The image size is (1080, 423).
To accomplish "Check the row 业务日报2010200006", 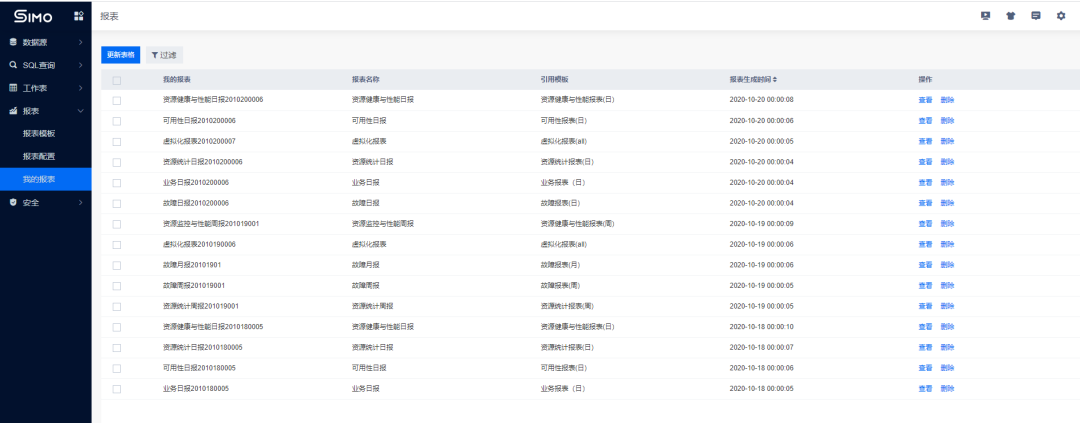I will (116, 183).
